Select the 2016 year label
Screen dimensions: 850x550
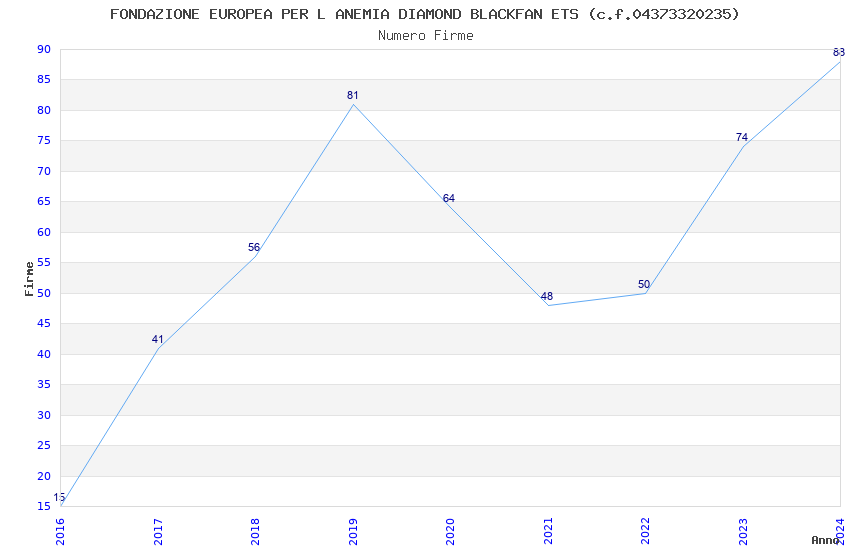pyautogui.click(x=60, y=531)
